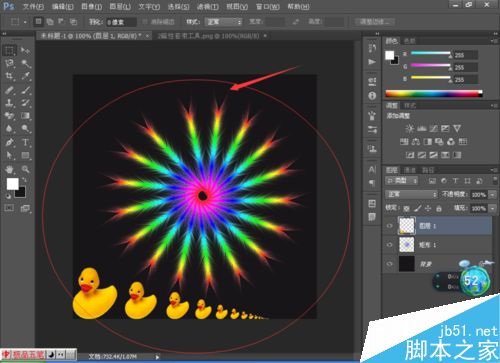Screen dimensions: 500x363
Task: Open the Adjustments panel flyout menu
Action: tap(493, 106)
